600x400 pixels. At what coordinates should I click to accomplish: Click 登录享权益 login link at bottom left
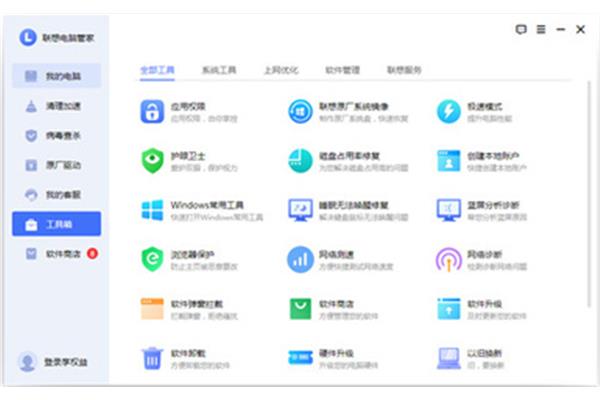pyautogui.click(x=66, y=362)
